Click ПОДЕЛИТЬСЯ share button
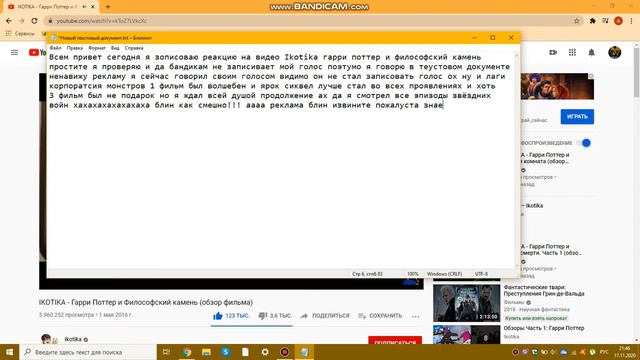 [325, 316]
